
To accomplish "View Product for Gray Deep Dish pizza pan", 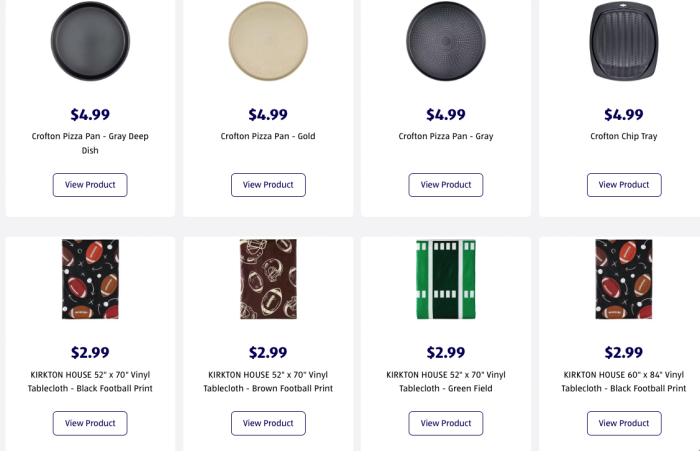I will tap(90, 185).
